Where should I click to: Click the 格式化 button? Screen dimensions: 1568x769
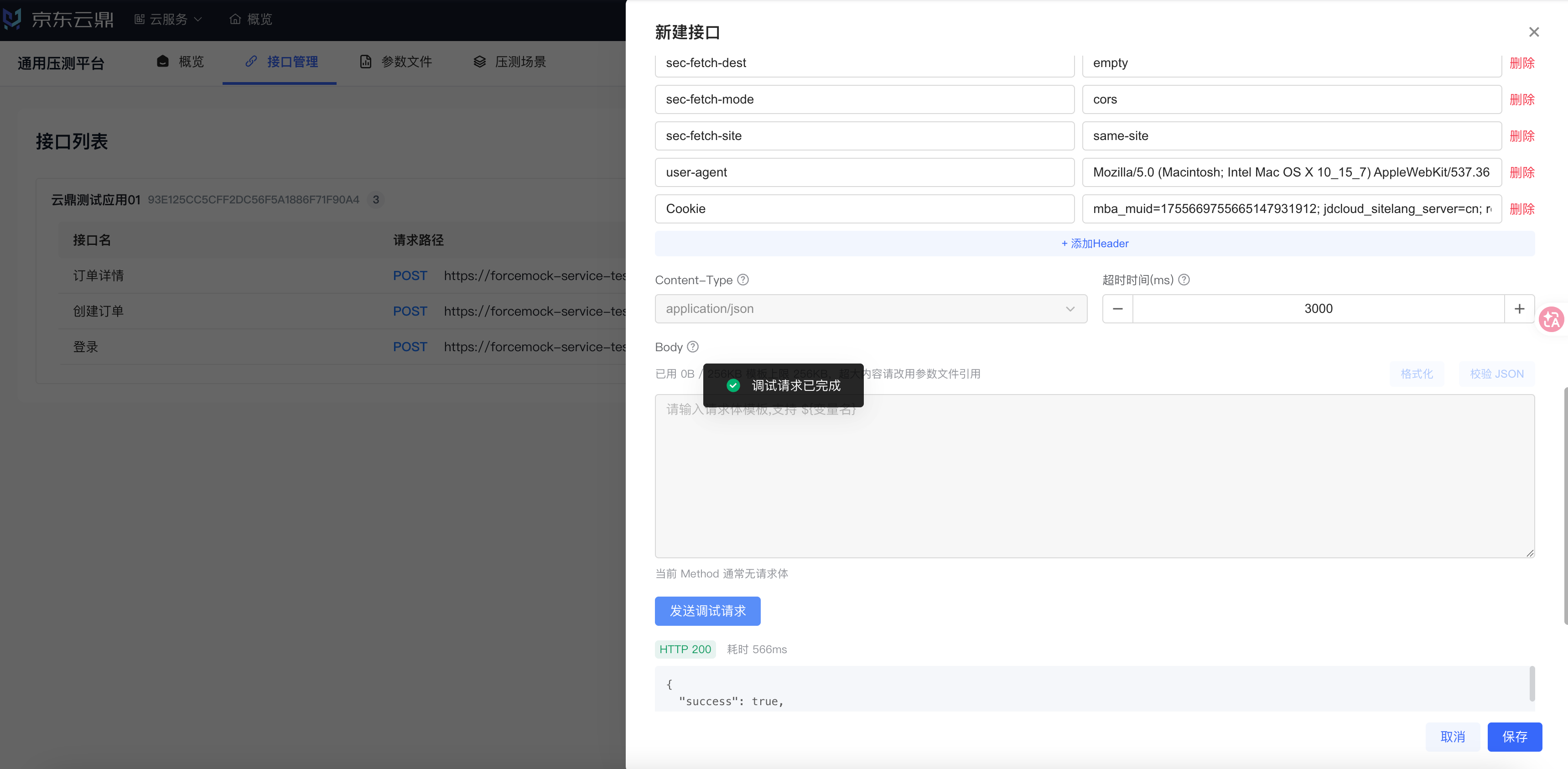(1417, 374)
